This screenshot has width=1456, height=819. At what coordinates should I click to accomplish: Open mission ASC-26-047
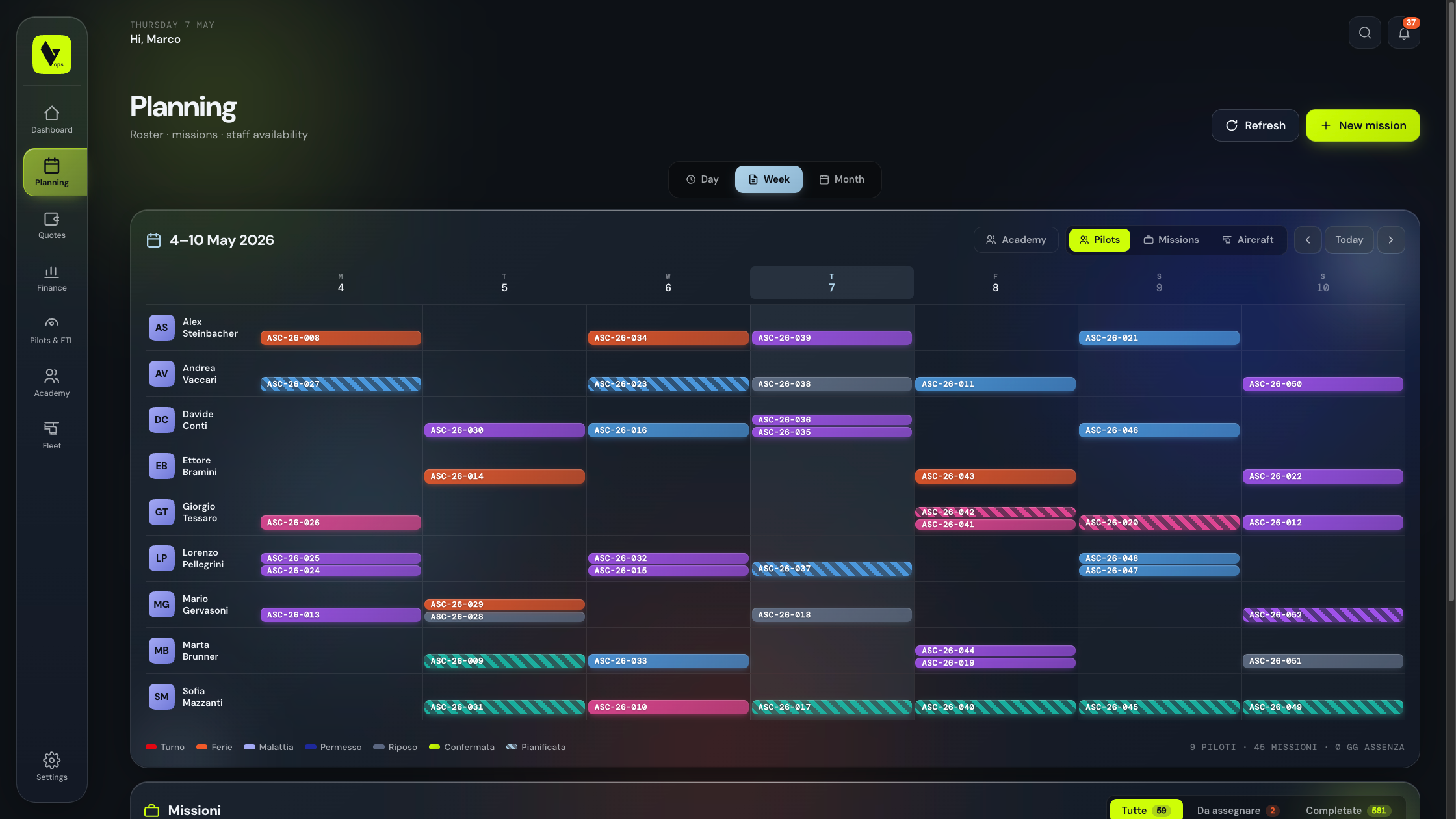pyautogui.click(x=1159, y=571)
